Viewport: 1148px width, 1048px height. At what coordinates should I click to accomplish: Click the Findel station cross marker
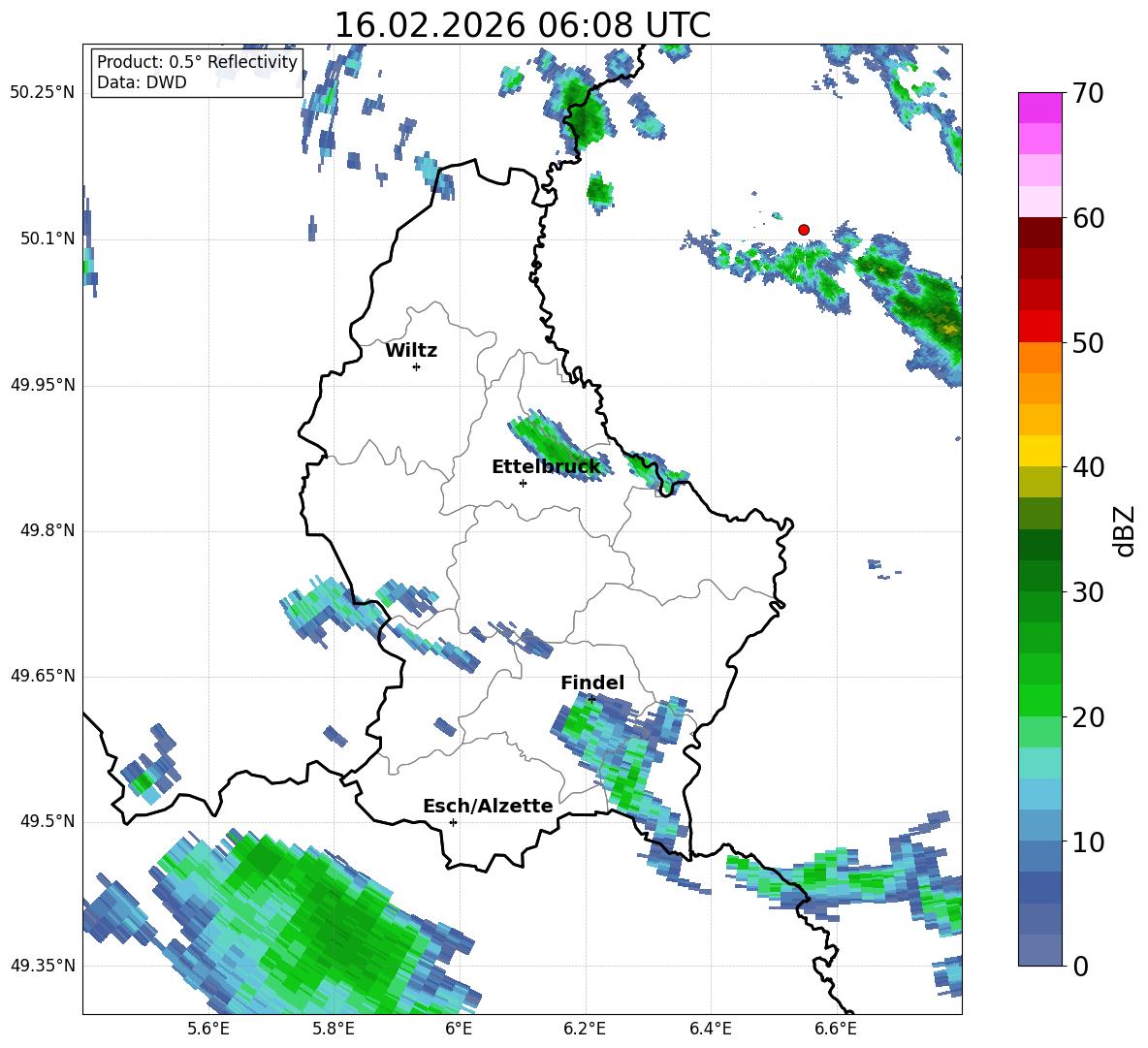click(x=591, y=700)
